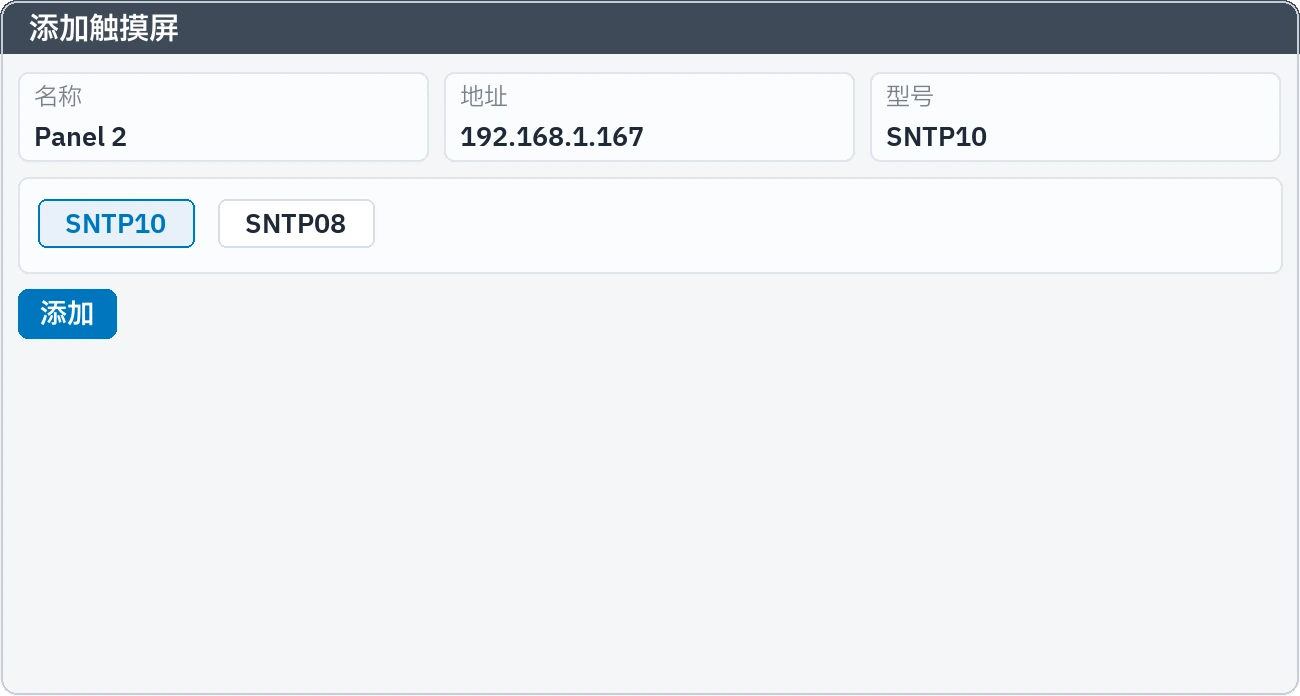Place cursor after Panel 2 text
Screen dimensions: 1300x696
pos(130,137)
